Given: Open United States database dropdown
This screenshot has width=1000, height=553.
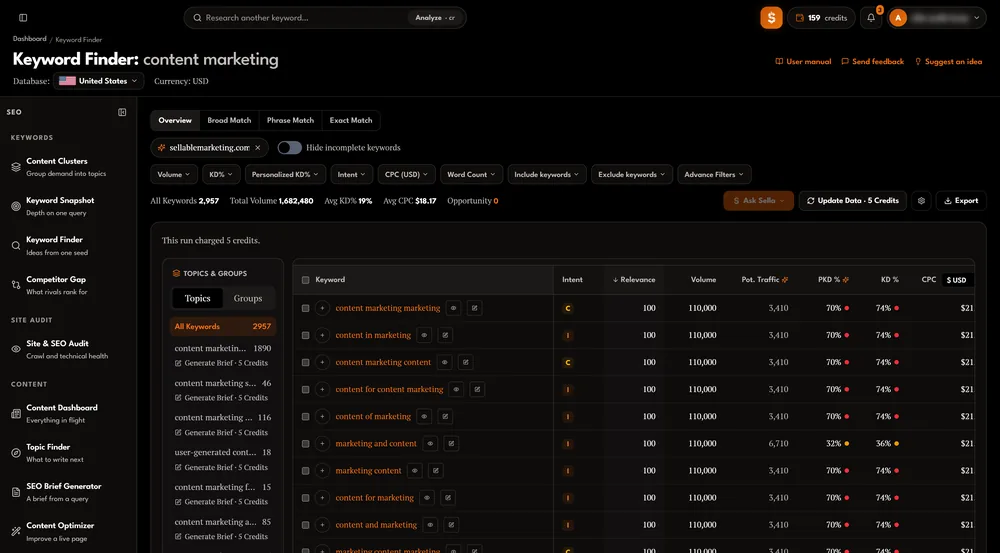Looking at the screenshot, I should [x=98, y=81].
